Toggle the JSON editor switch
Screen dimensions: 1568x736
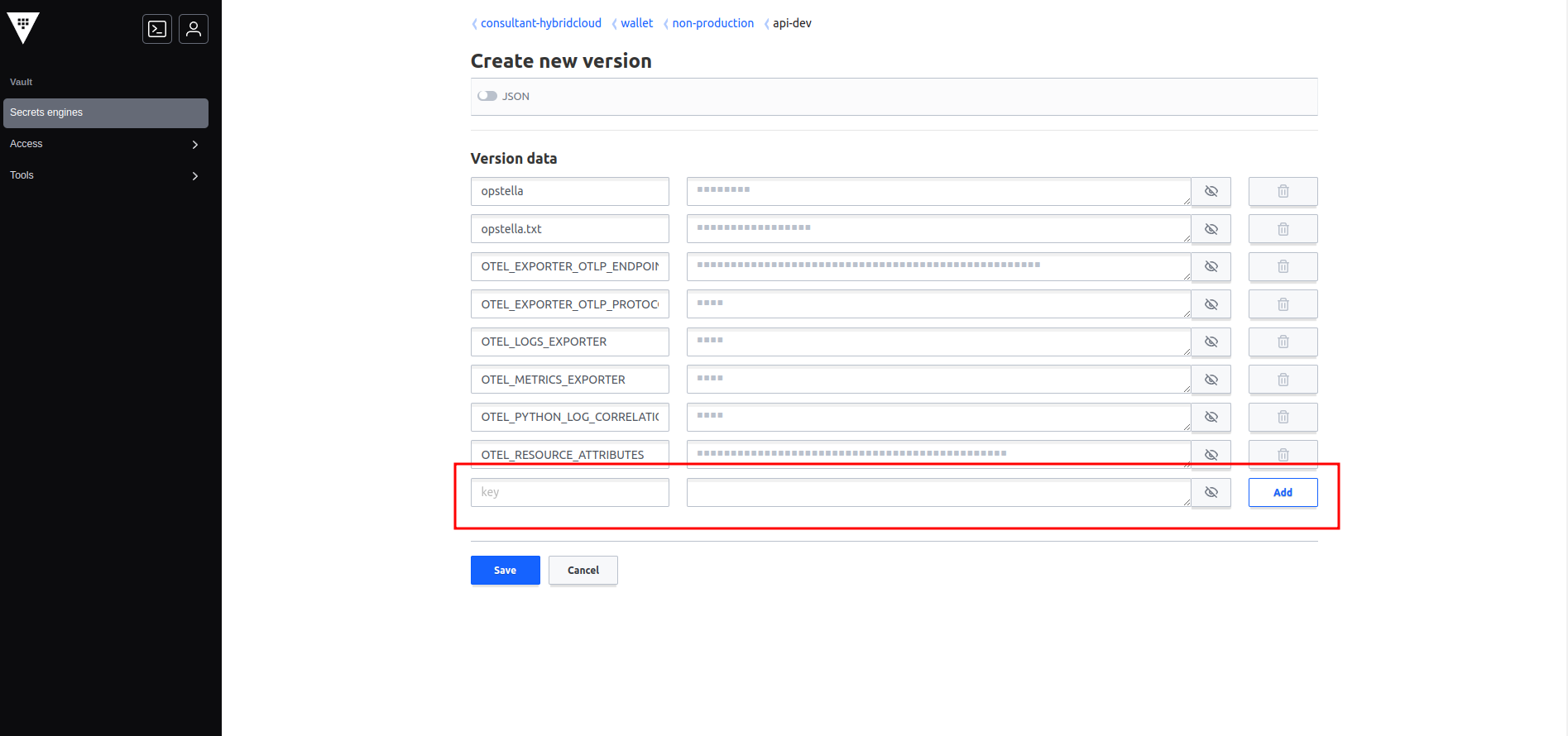click(x=487, y=96)
